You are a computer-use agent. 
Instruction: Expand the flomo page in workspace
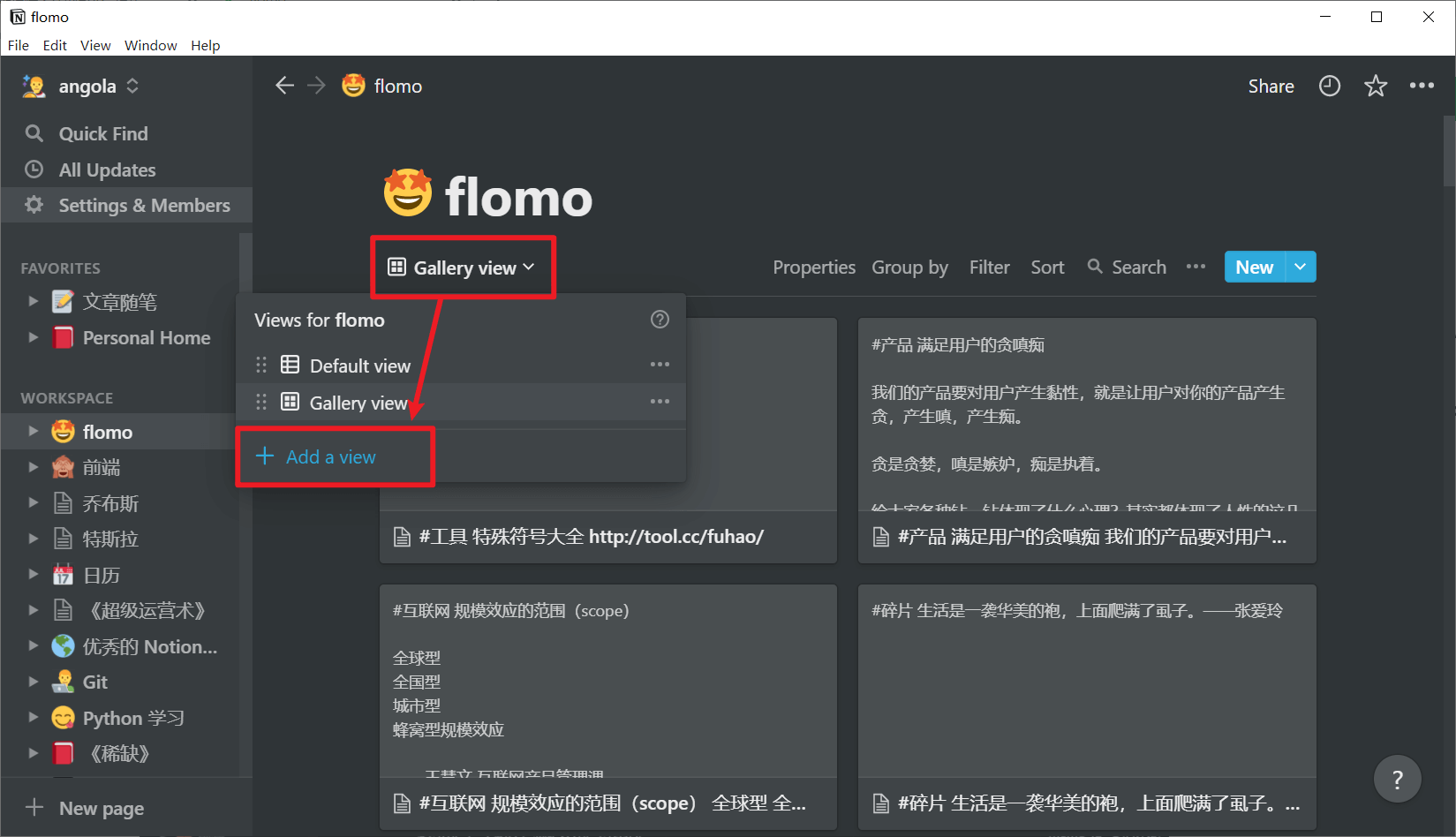click(x=33, y=432)
